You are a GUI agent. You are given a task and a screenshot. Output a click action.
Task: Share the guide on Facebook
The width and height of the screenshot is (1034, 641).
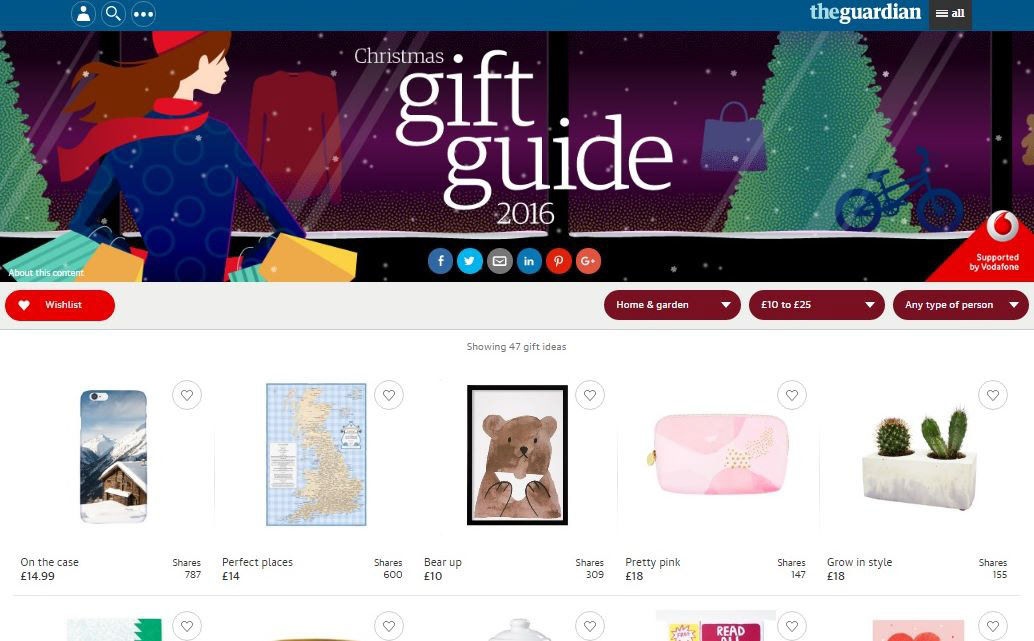[x=441, y=261]
